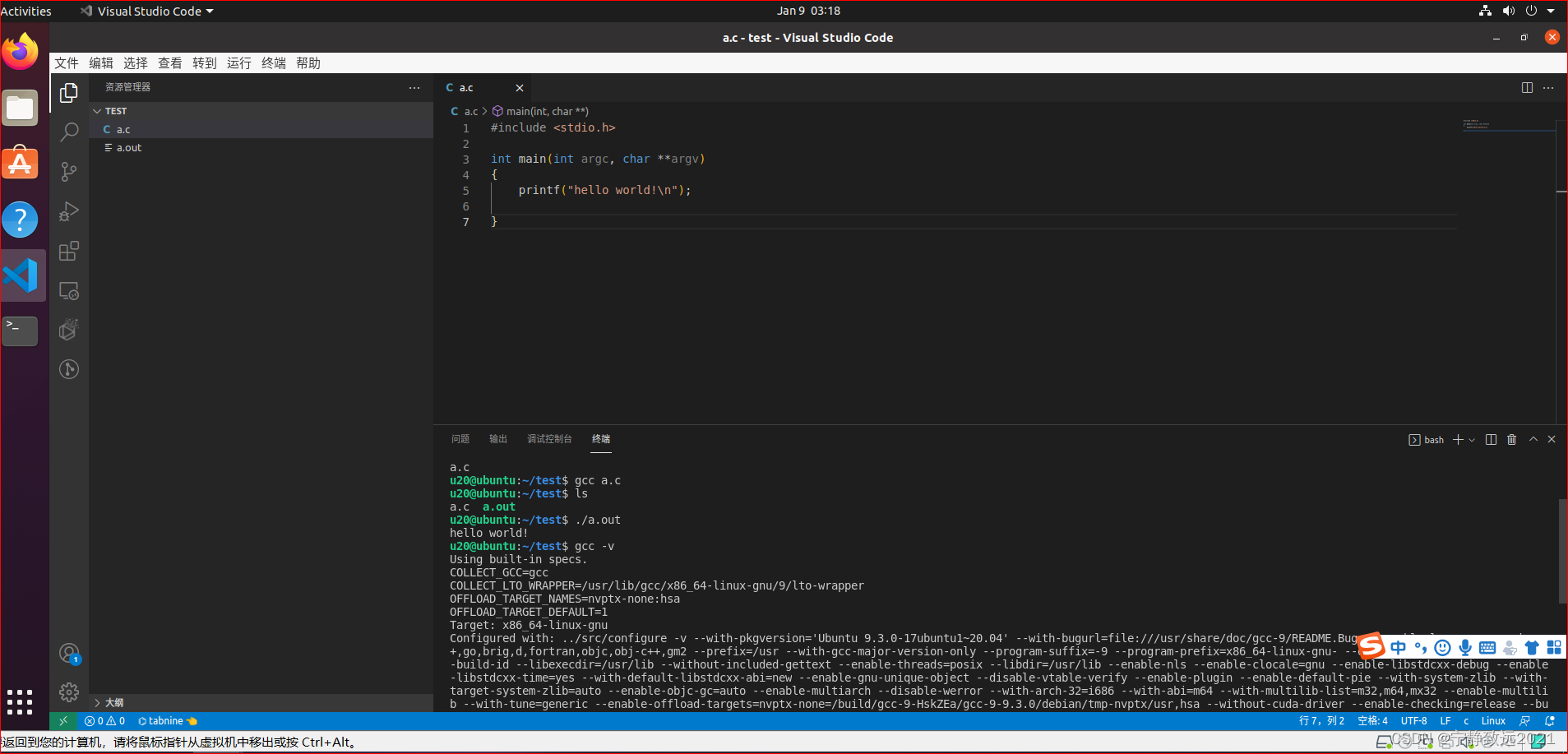The height and width of the screenshot is (754, 1568).
Task: Split the editor using the top-right icon
Action: [1527, 88]
